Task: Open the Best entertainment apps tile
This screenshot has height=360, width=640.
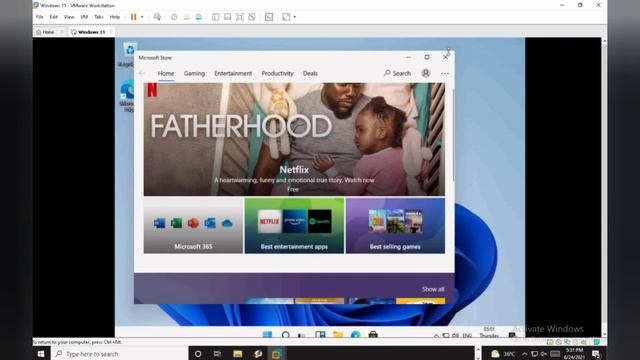Action: (294, 226)
